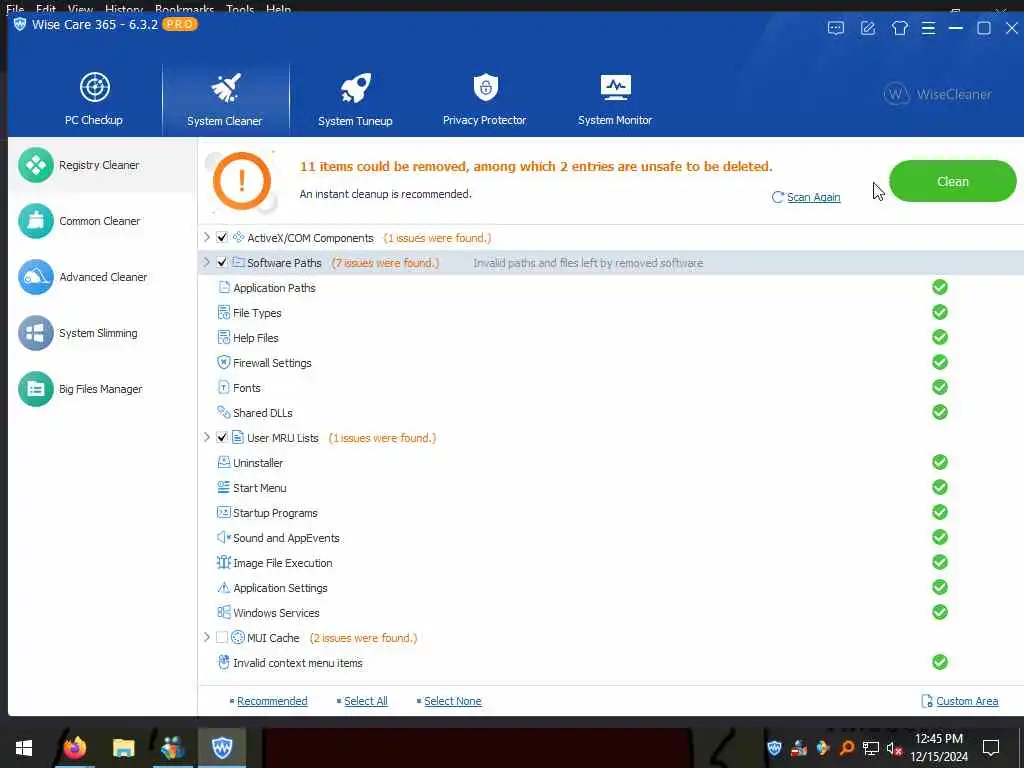This screenshot has width=1024, height=768.
Task: Open Big Files Manager
Action: click(x=102, y=389)
